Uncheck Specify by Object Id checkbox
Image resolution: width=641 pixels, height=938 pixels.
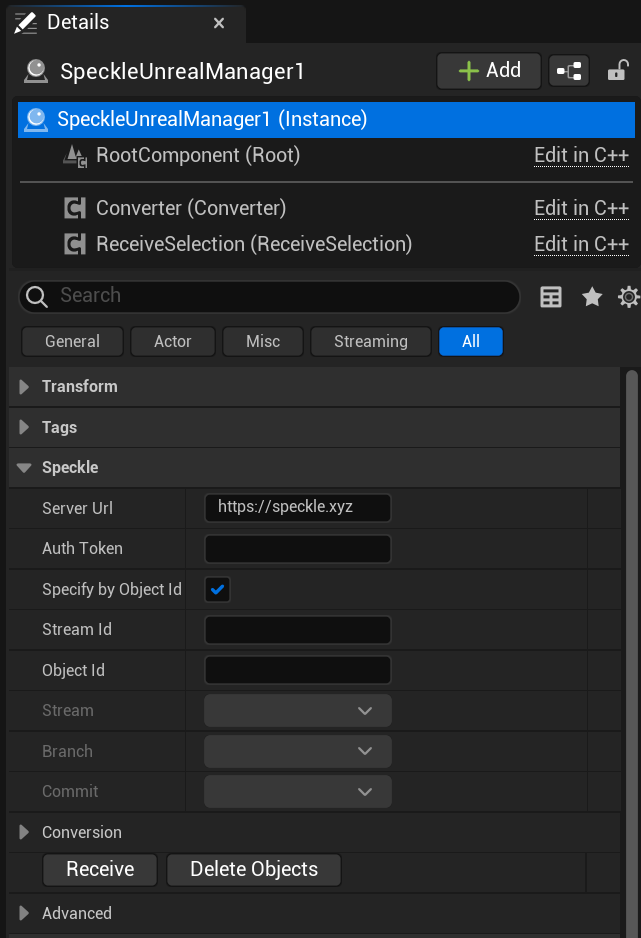[x=218, y=589]
